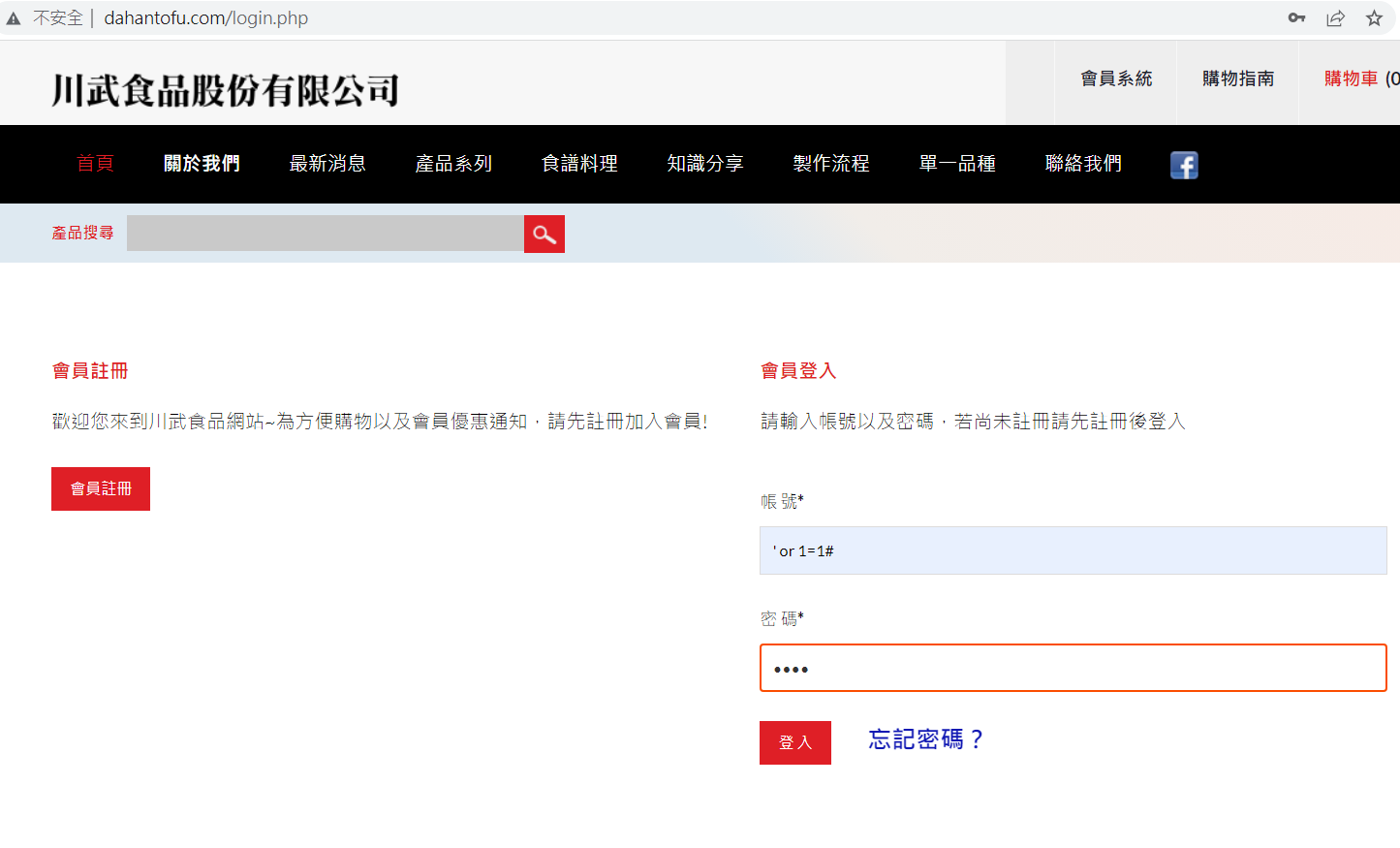Click the 會員註冊 red heading text

(90, 370)
